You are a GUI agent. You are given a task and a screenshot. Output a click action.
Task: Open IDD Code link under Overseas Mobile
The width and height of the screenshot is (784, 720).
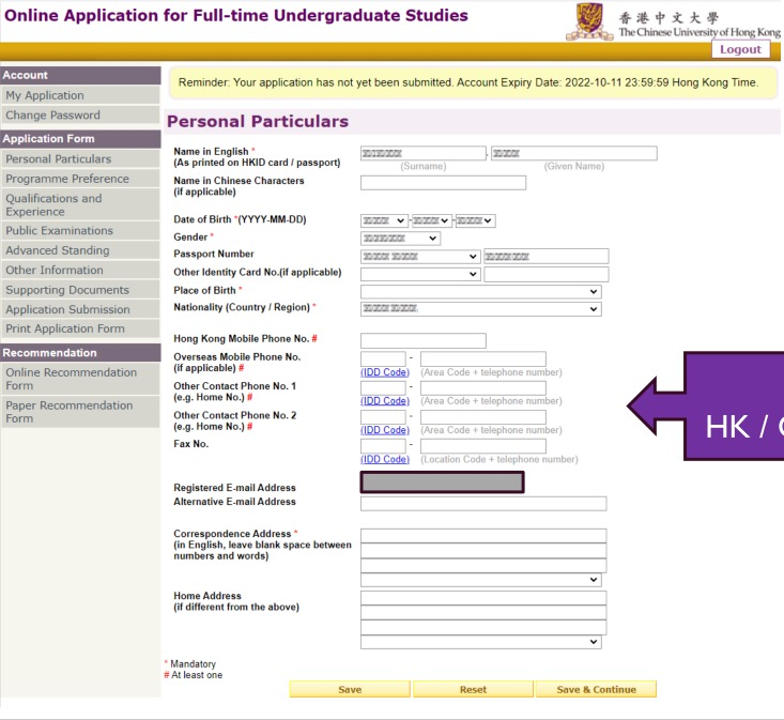click(x=385, y=372)
